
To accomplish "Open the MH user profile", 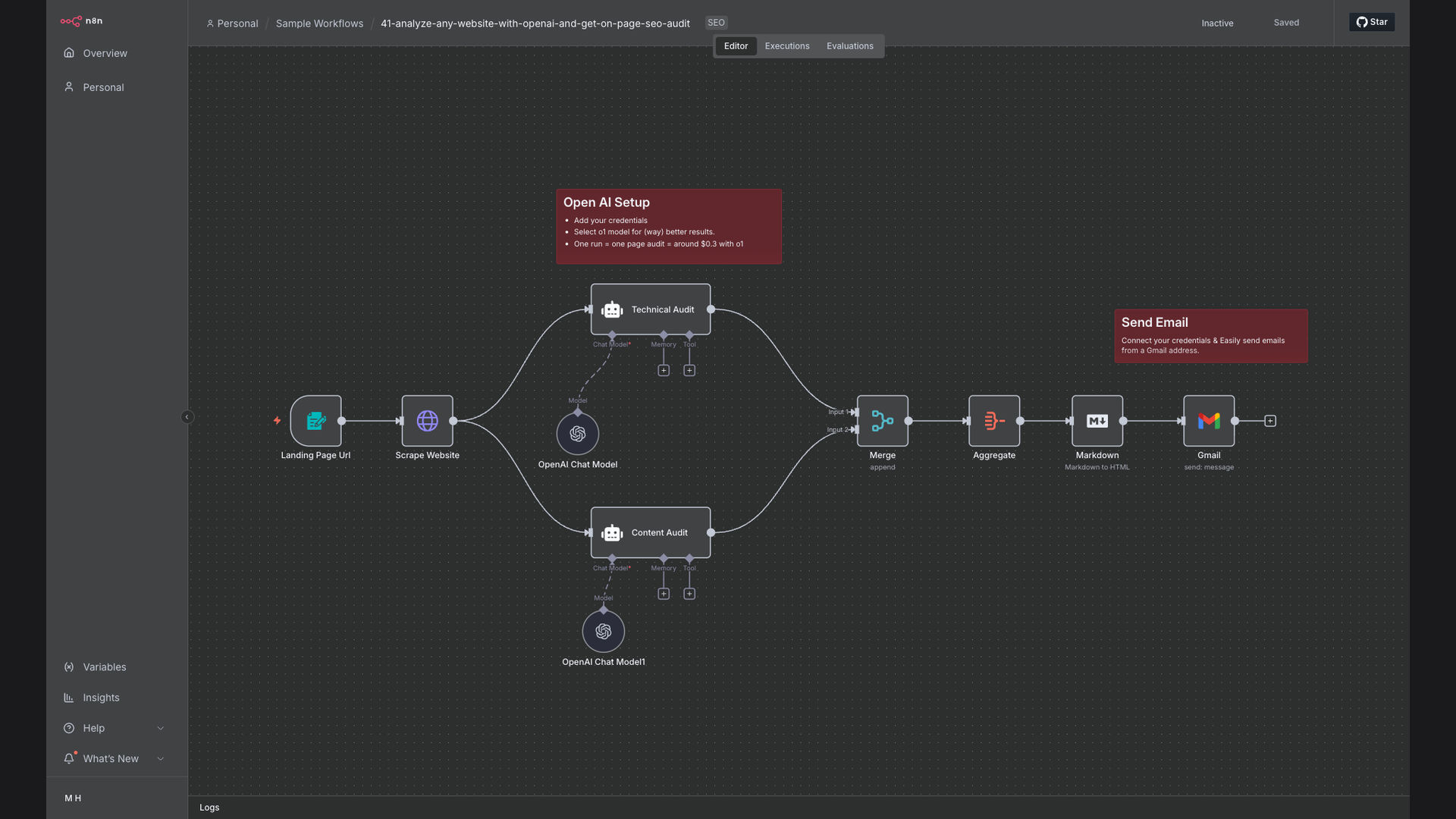I will tap(73, 798).
